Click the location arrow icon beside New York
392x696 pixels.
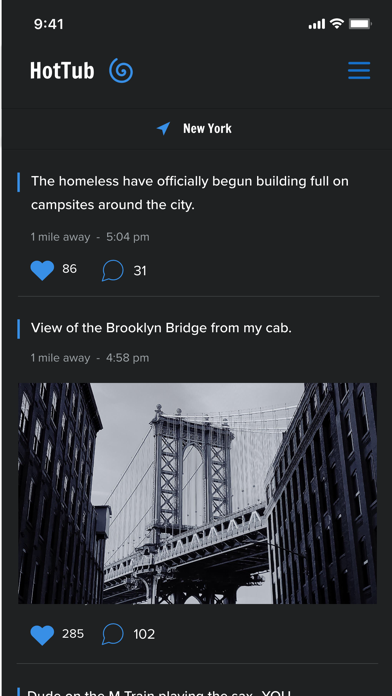pos(163,128)
